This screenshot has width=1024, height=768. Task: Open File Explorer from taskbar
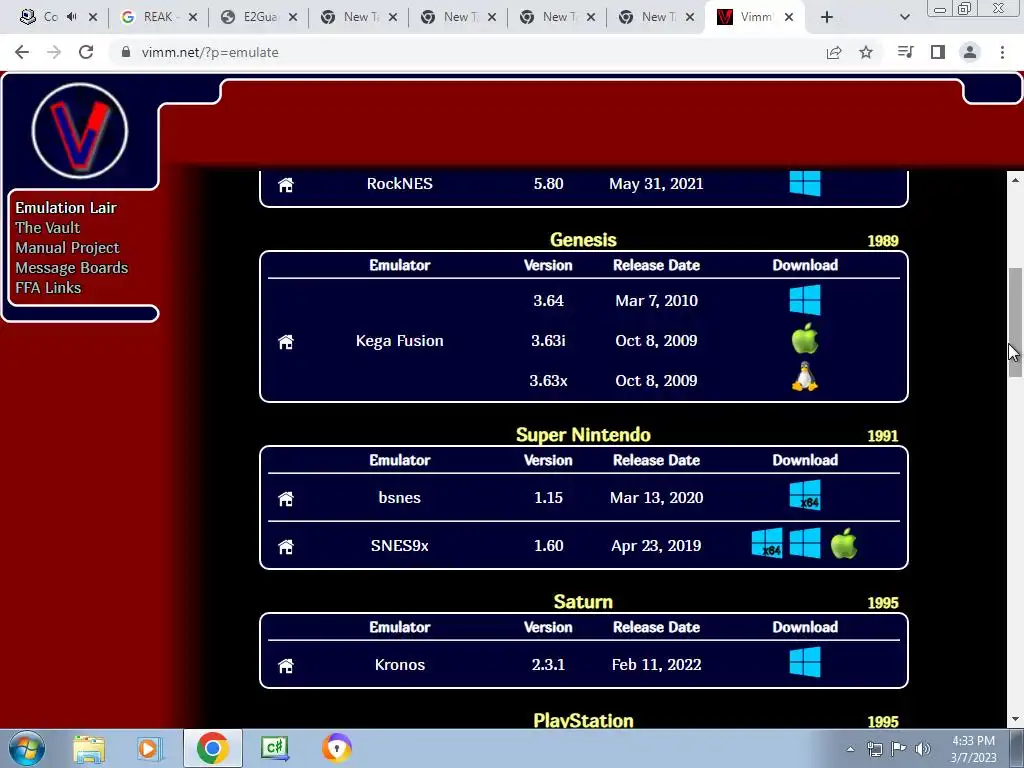(x=89, y=748)
